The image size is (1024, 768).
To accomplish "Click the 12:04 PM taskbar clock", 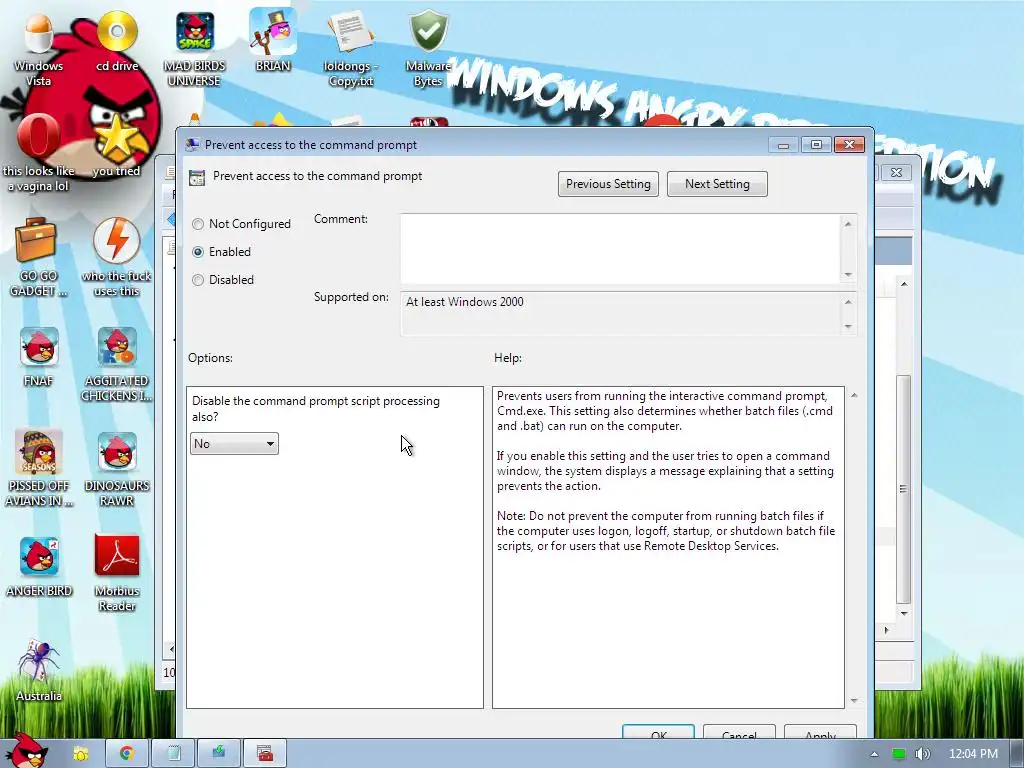I will click(x=973, y=754).
